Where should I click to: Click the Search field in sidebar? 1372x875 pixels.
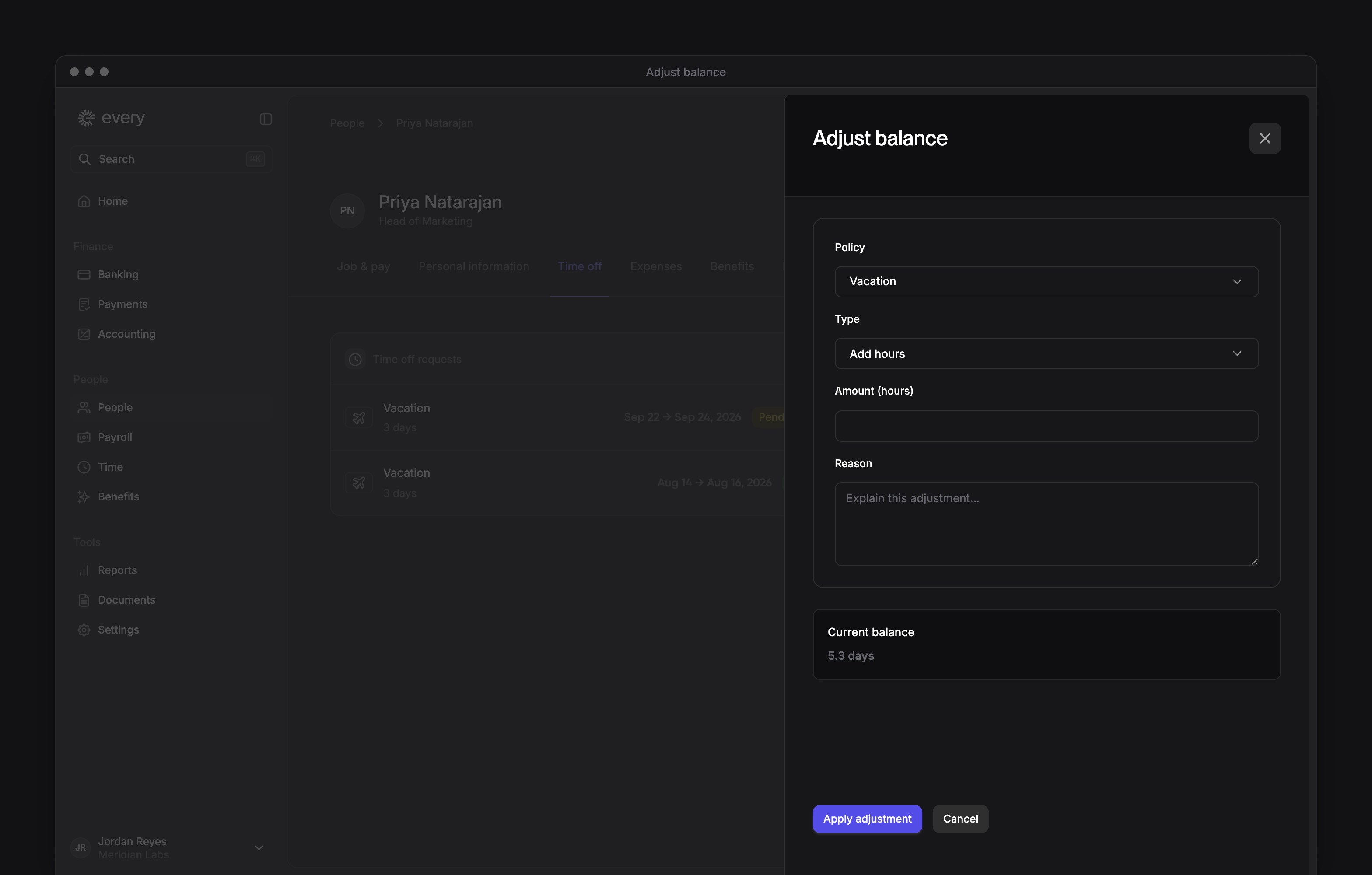click(x=171, y=159)
